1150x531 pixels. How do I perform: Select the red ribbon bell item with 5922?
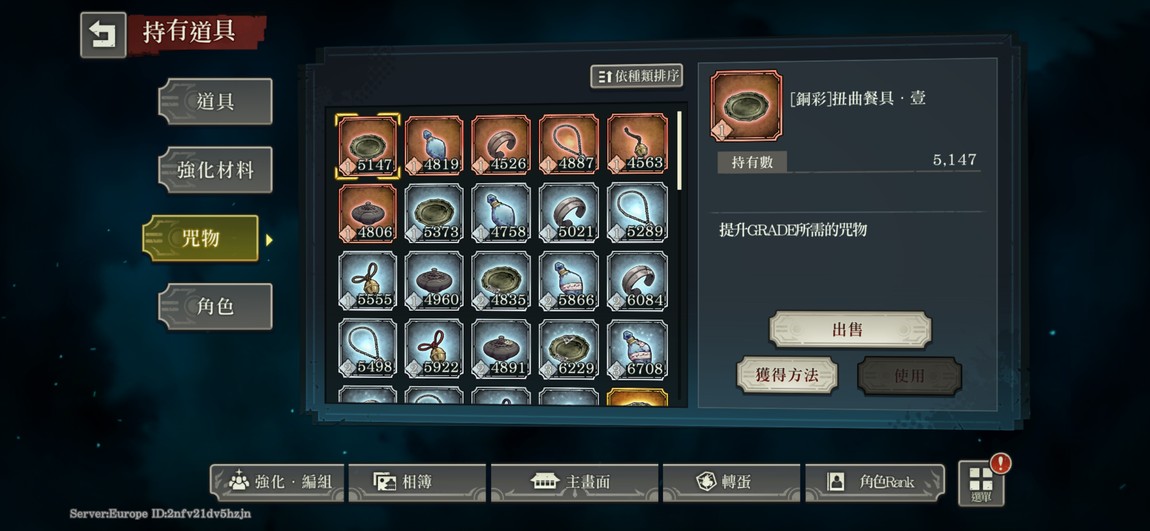[x=434, y=348]
